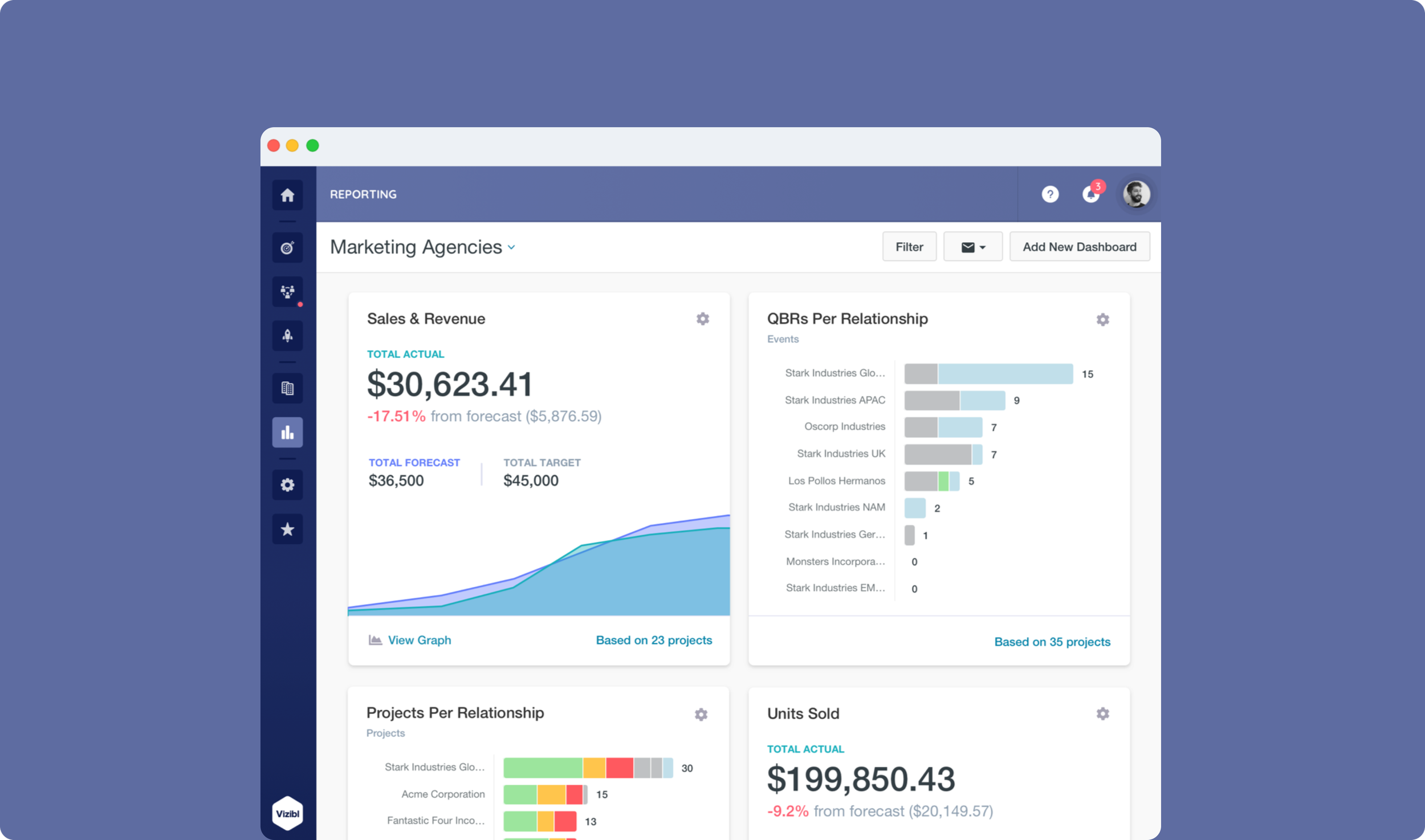Open Sales & Revenue card settings gear
Image resolution: width=1425 pixels, height=840 pixels.
(x=702, y=319)
